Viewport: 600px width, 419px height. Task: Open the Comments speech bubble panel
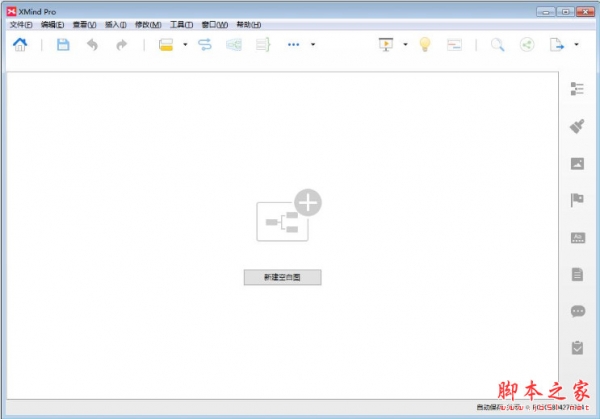(x=578, y=311)
